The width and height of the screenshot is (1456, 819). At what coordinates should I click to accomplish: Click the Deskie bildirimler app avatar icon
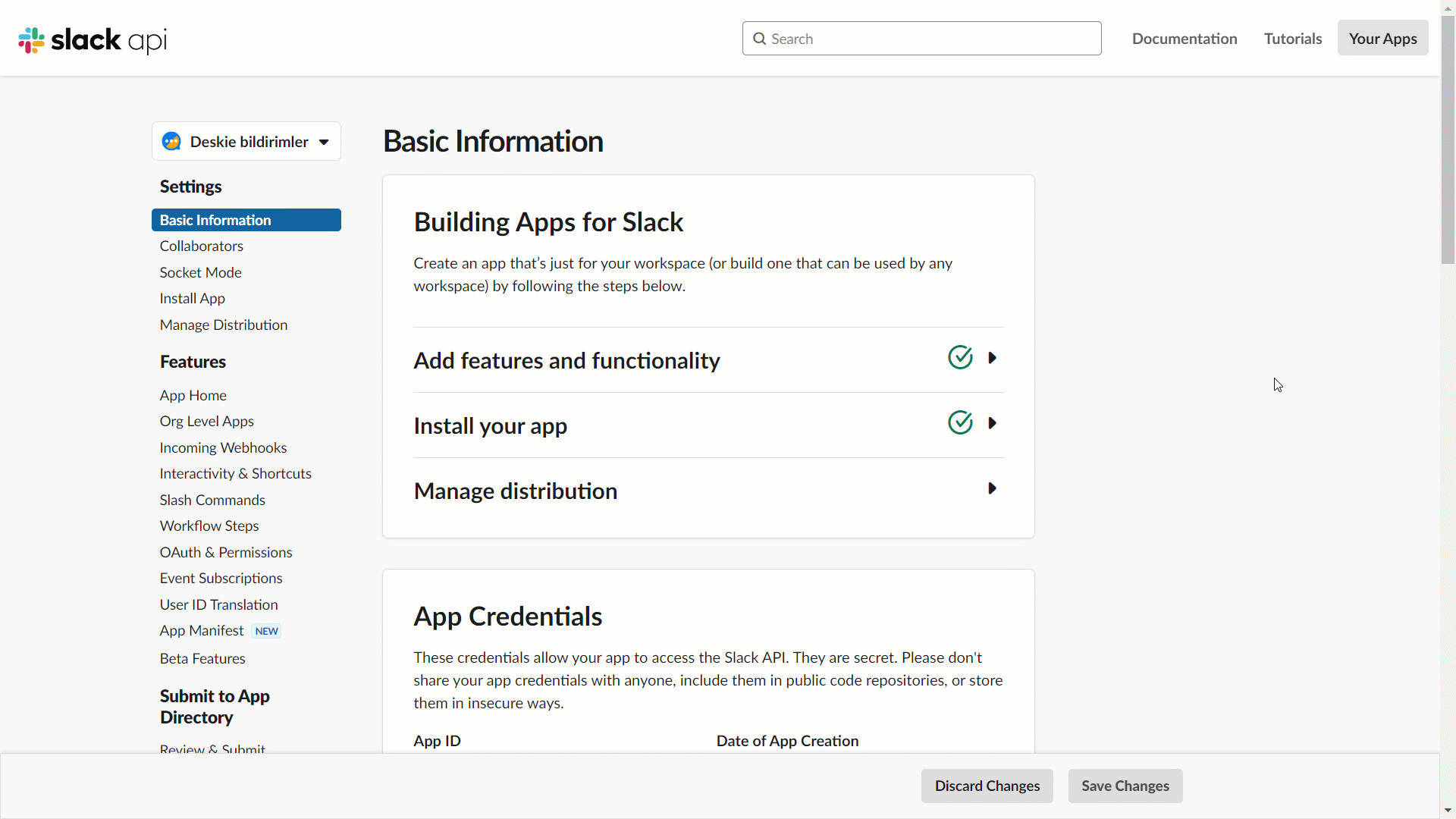[x=171, y=142]
